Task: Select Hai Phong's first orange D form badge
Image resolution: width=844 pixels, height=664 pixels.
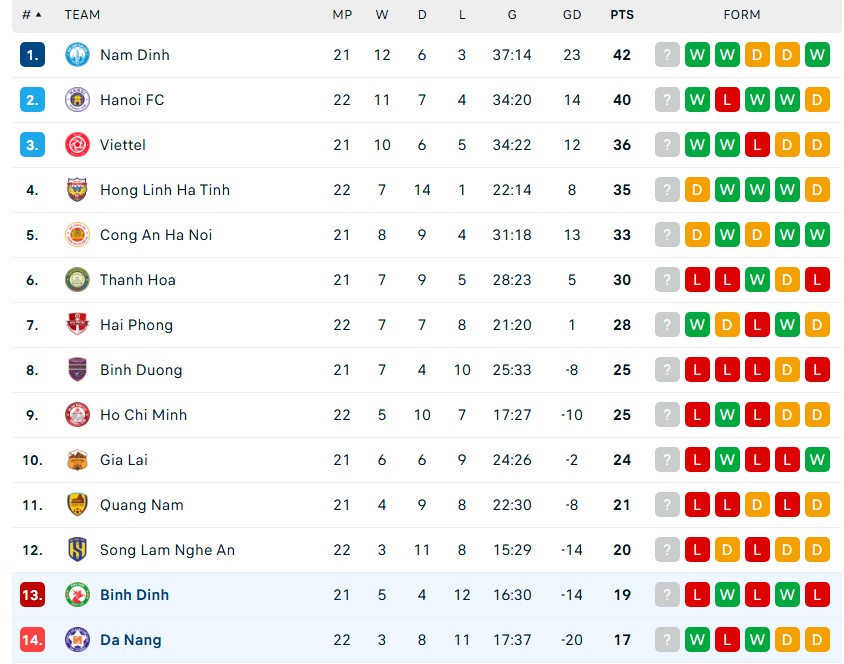Action: pos(727,325)
